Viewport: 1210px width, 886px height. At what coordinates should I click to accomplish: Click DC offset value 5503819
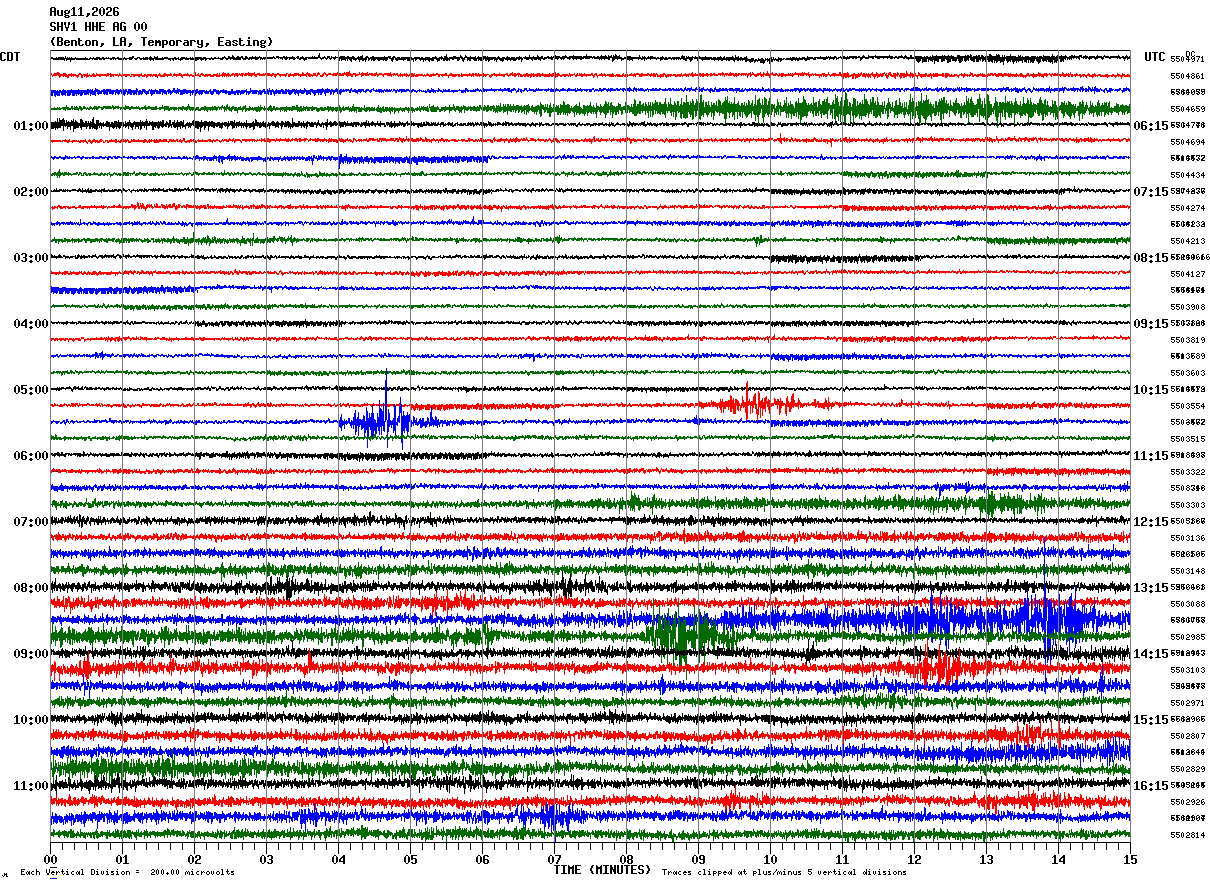coord(1187,340)
